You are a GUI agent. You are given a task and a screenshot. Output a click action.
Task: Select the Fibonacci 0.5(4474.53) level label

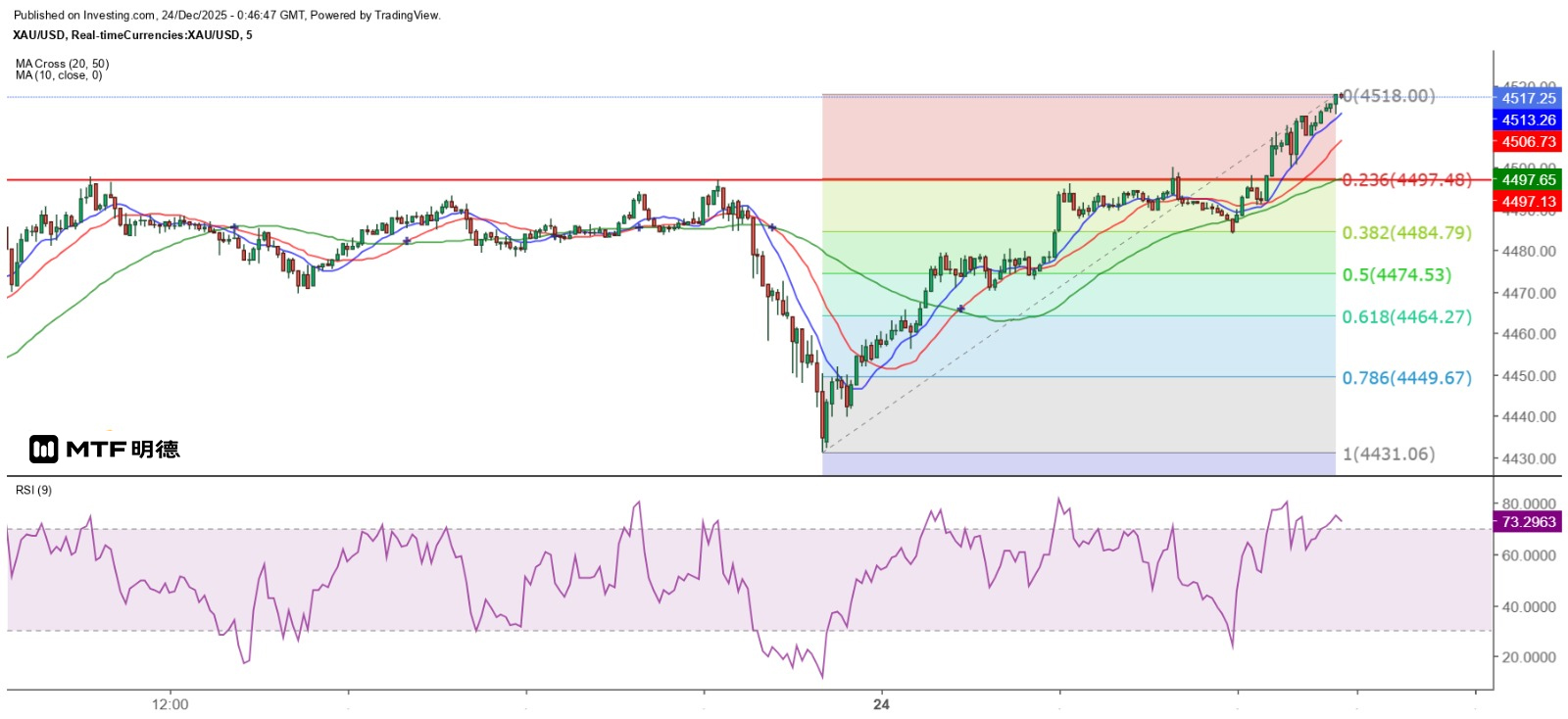click(x=1396, y=275)
